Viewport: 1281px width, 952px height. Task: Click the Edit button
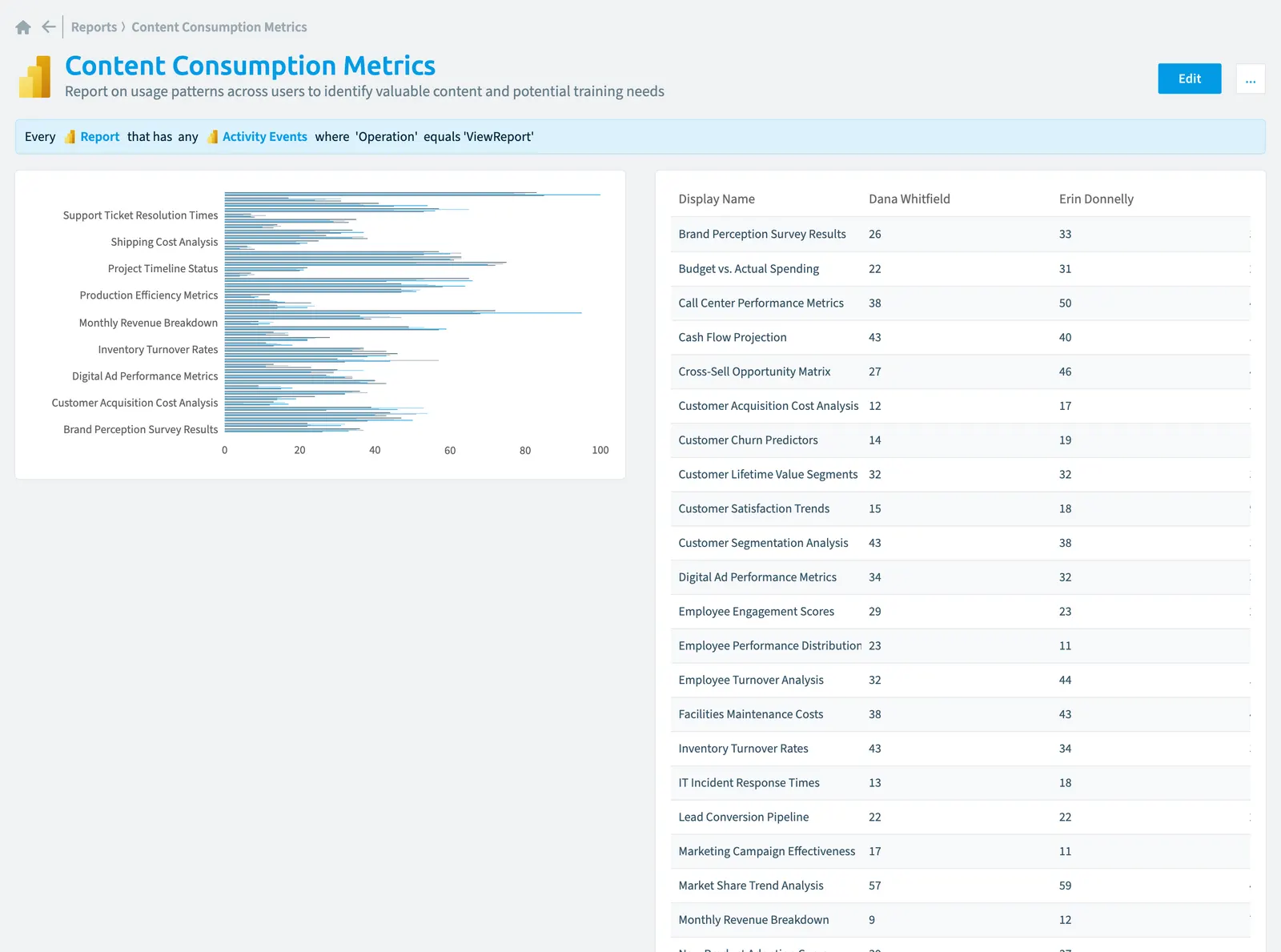pyautogui.click(x=1190, y=78)
